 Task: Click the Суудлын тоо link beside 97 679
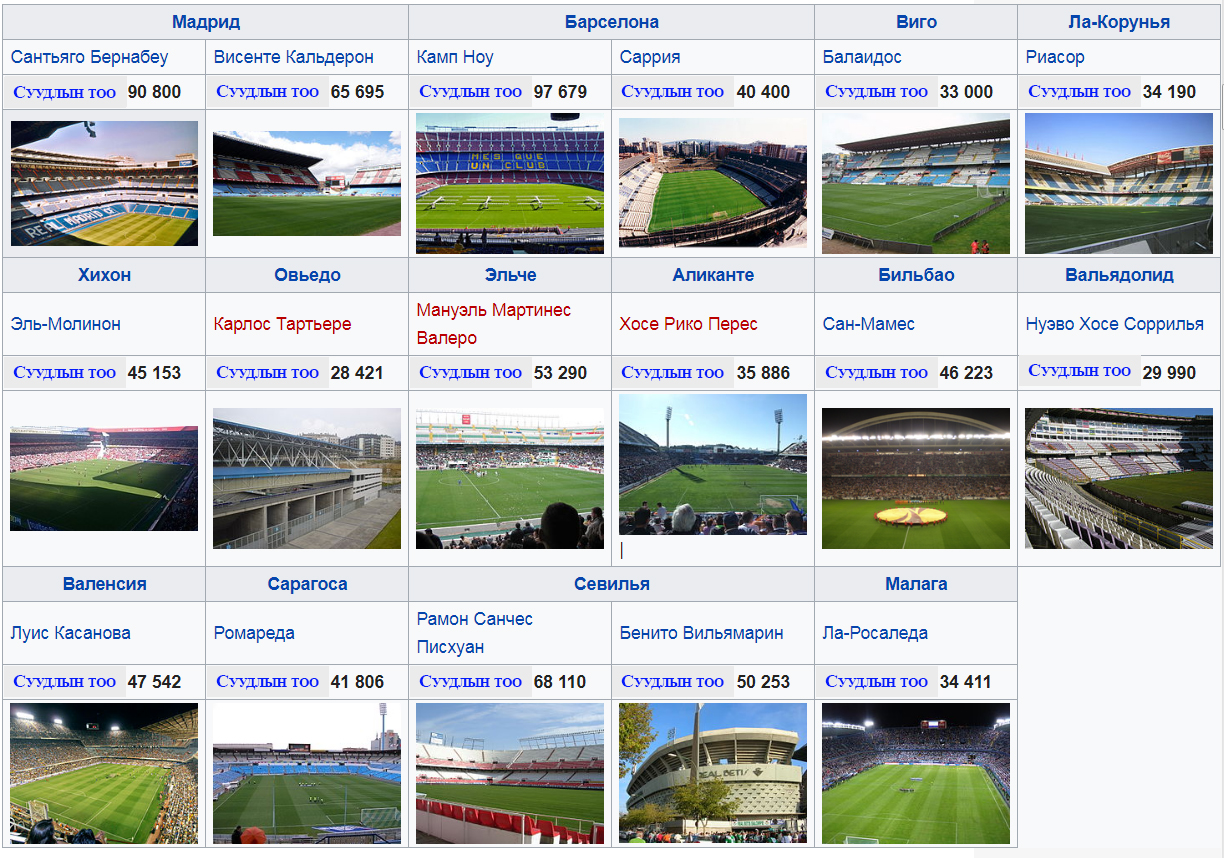[470, 92]
